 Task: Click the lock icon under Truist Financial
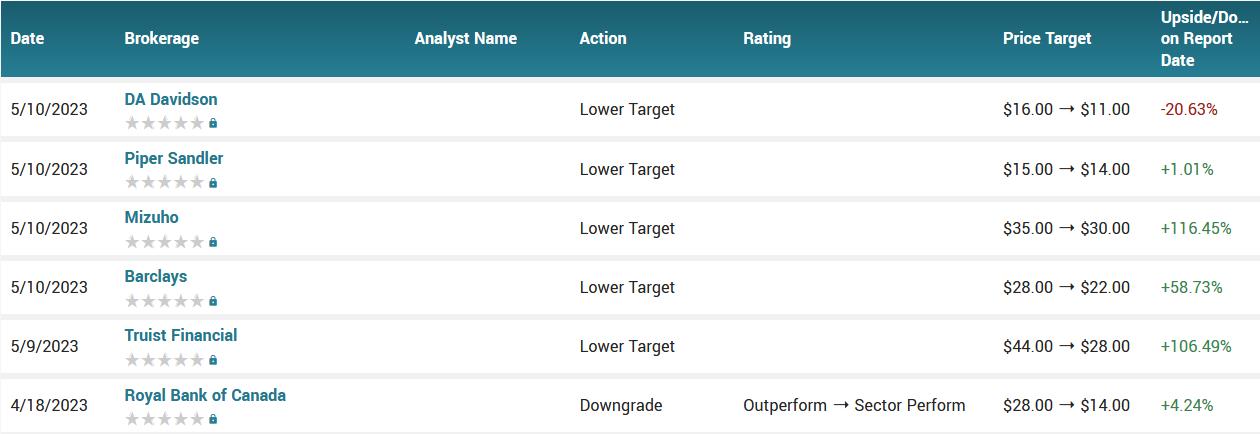pyautogui.click(x=213, y=360)
